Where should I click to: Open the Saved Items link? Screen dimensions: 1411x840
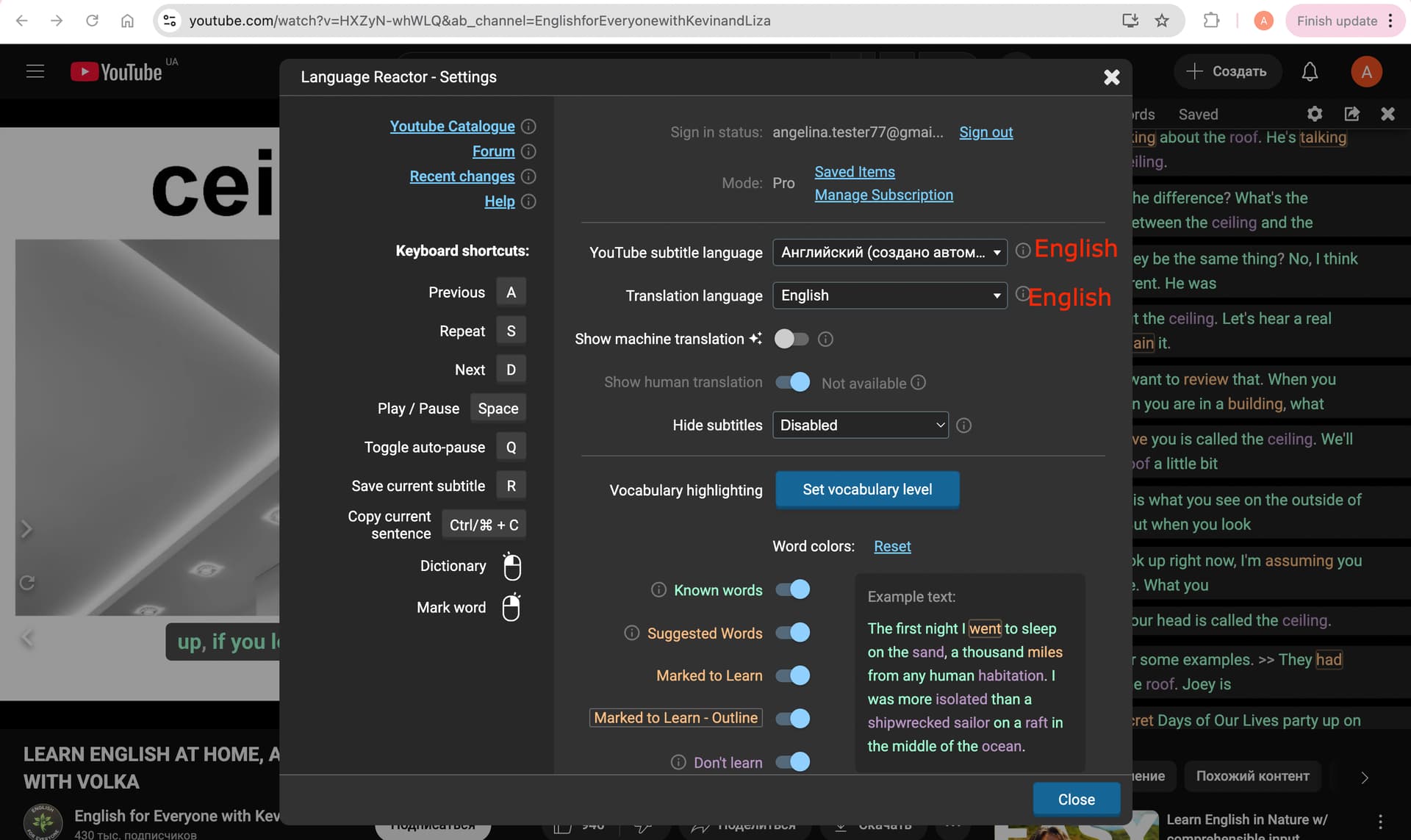[x=855, y=172]
